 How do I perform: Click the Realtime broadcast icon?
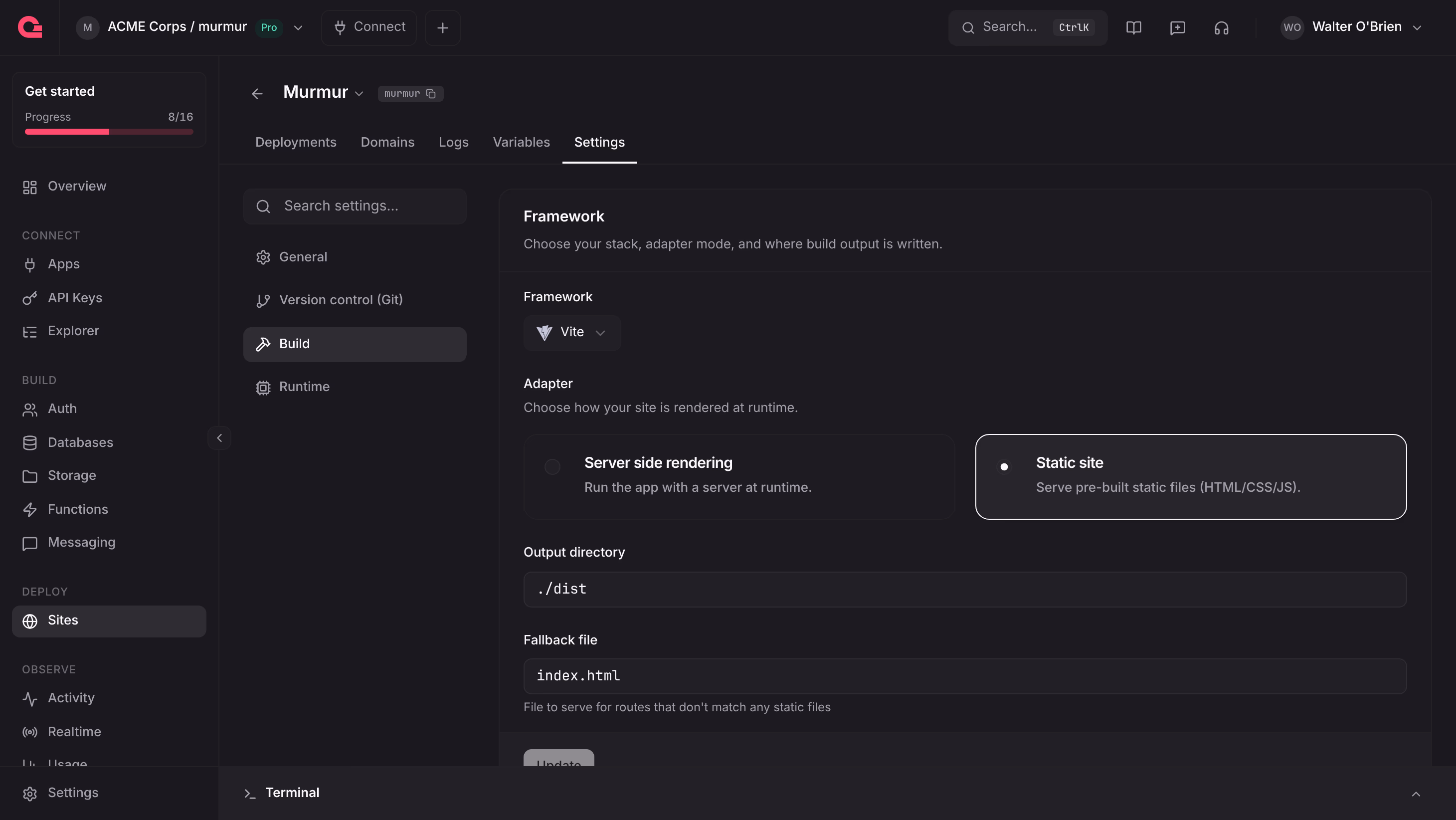[30, 732]
